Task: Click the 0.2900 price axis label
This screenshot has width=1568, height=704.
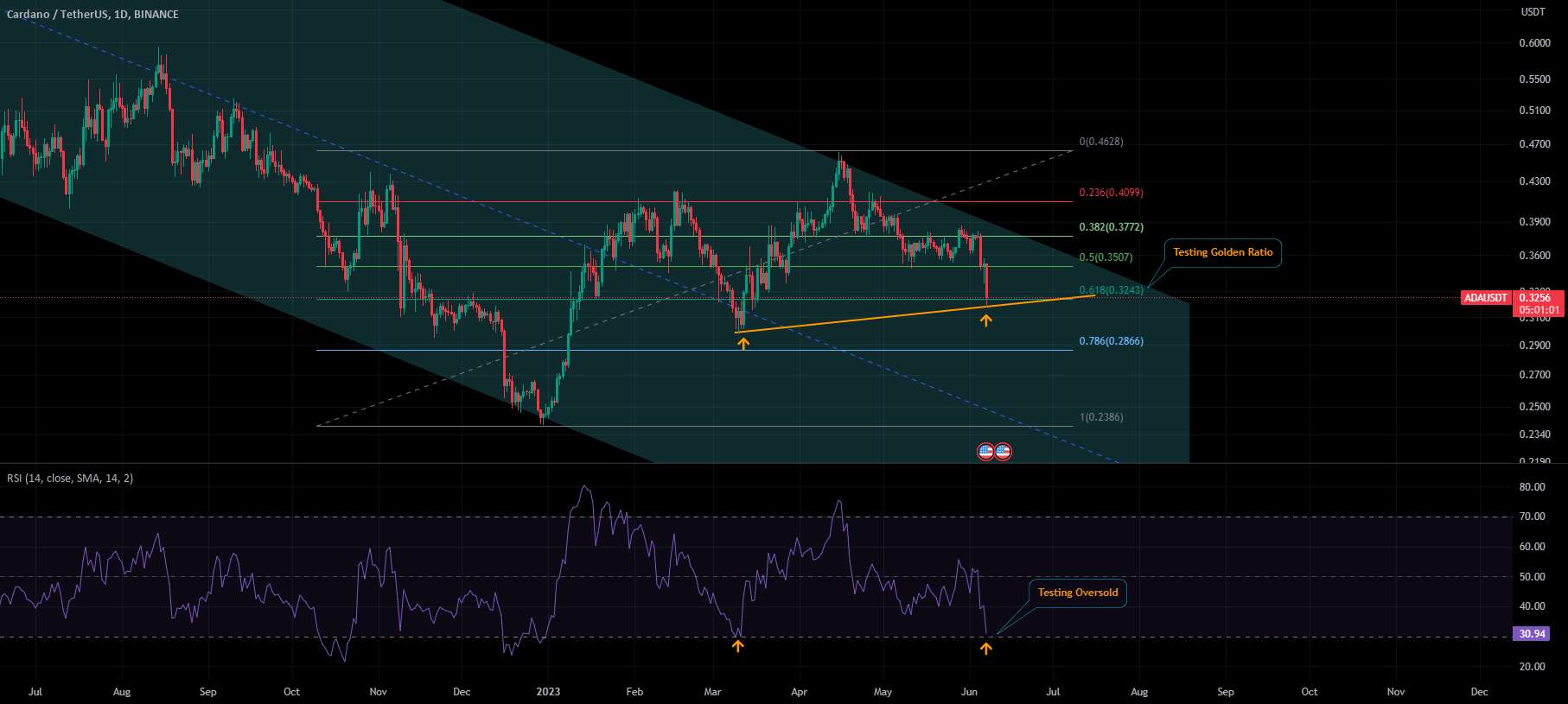Action: tap(1534, 346)
